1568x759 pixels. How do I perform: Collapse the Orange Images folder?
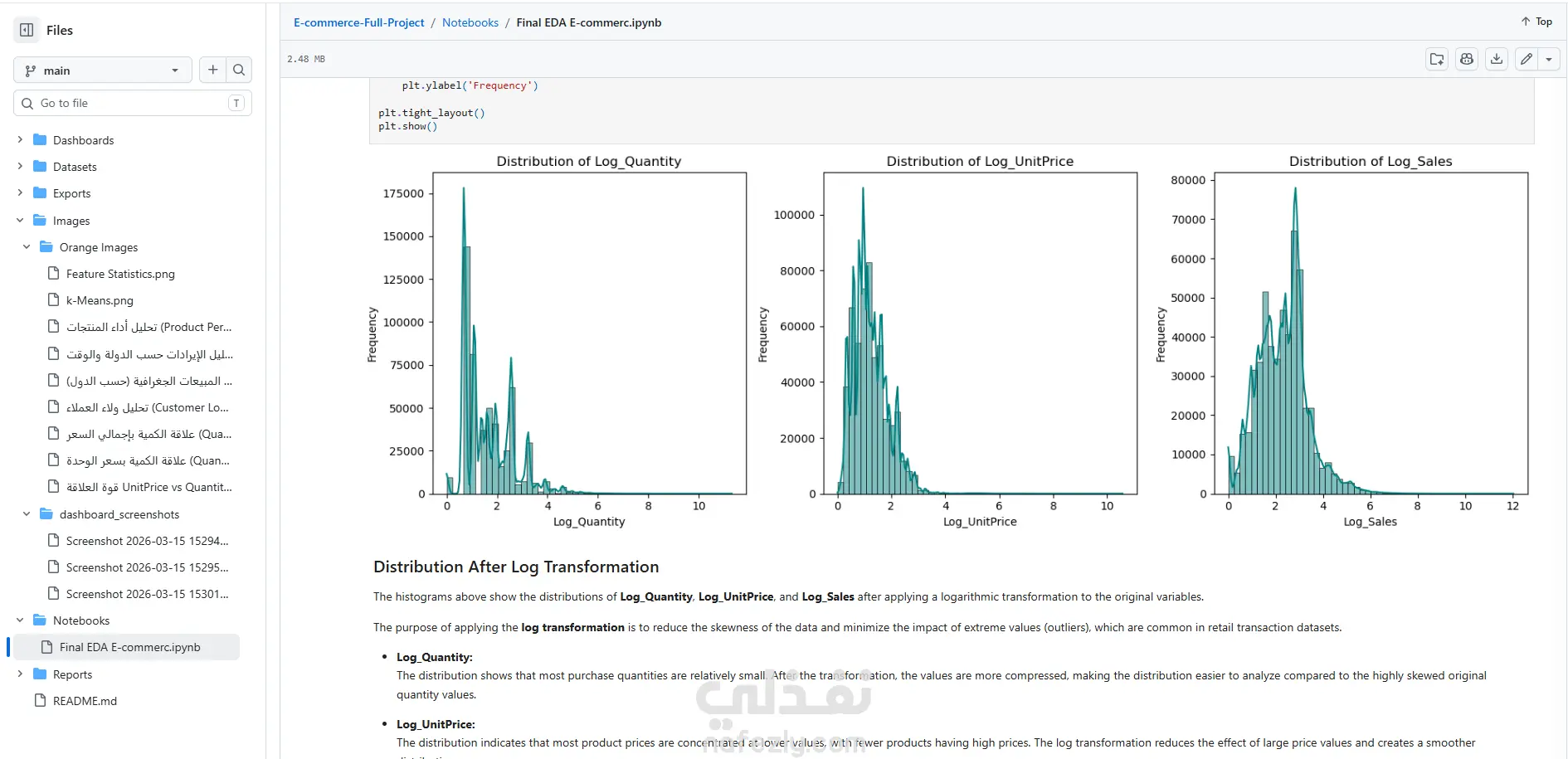[x=27, y=247]
